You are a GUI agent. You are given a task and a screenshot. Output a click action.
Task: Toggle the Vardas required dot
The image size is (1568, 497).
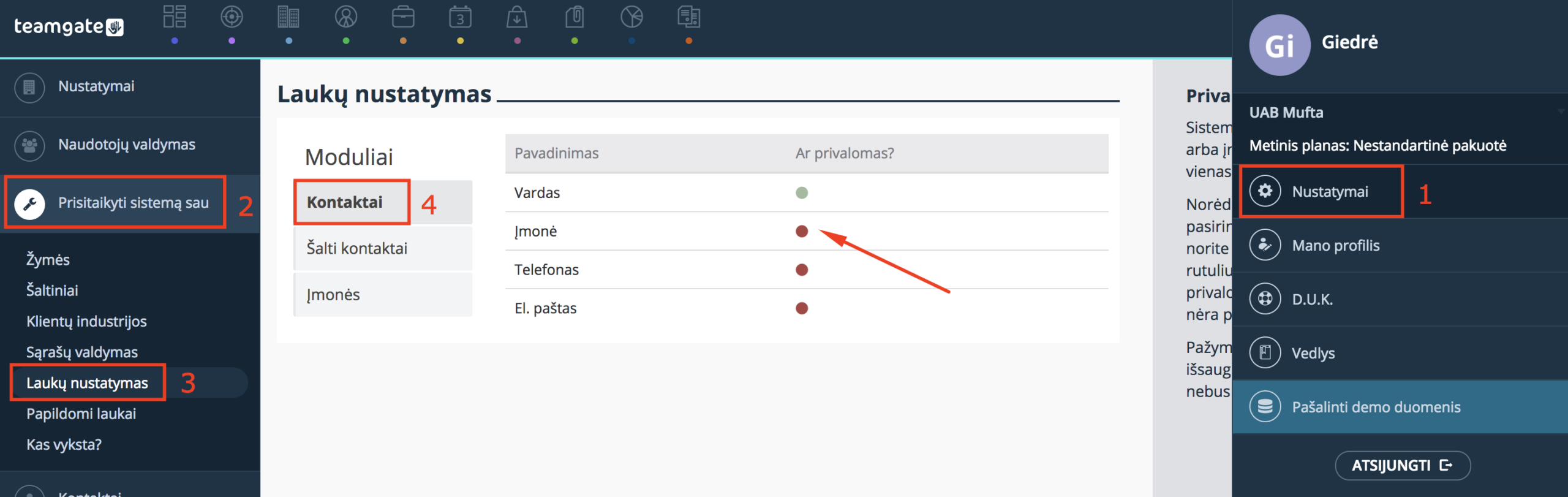(802, 193)
